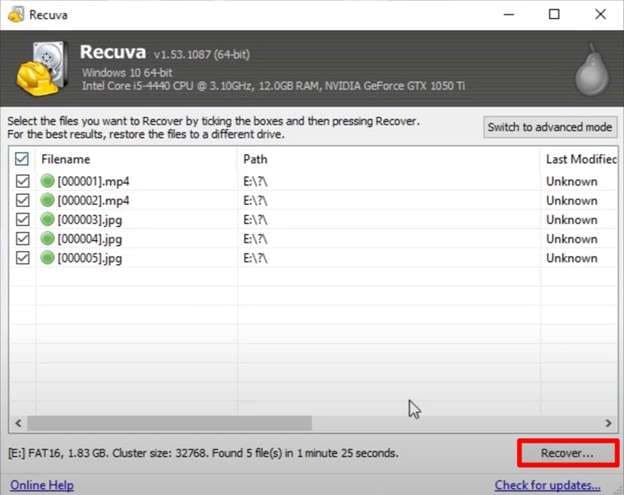This screenshot has width=624, height=495.
Task: Untick the checkbox for [000002].mp4
Action: [x=23, y=200]
